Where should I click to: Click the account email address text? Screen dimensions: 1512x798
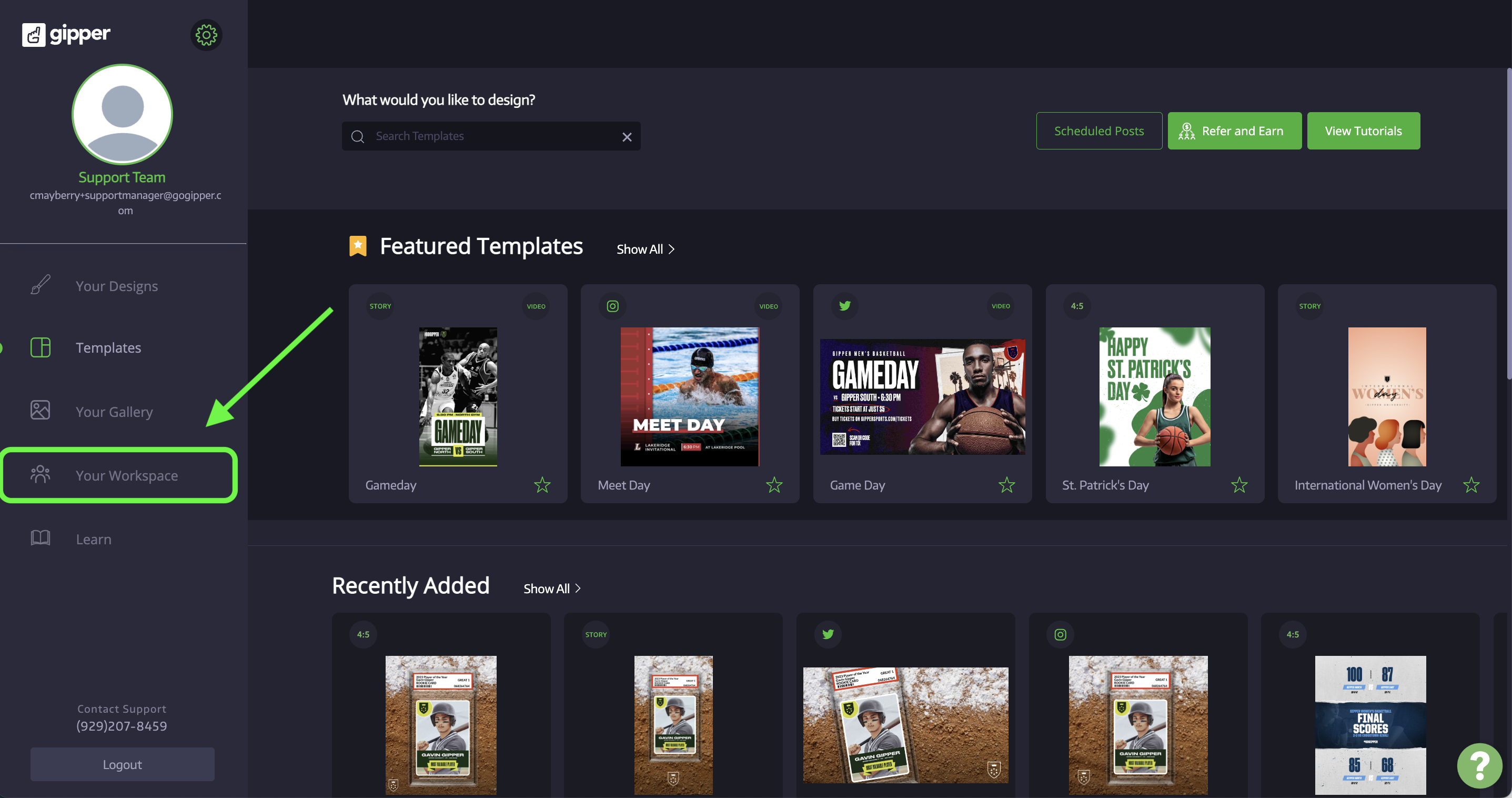coord(125,203)
